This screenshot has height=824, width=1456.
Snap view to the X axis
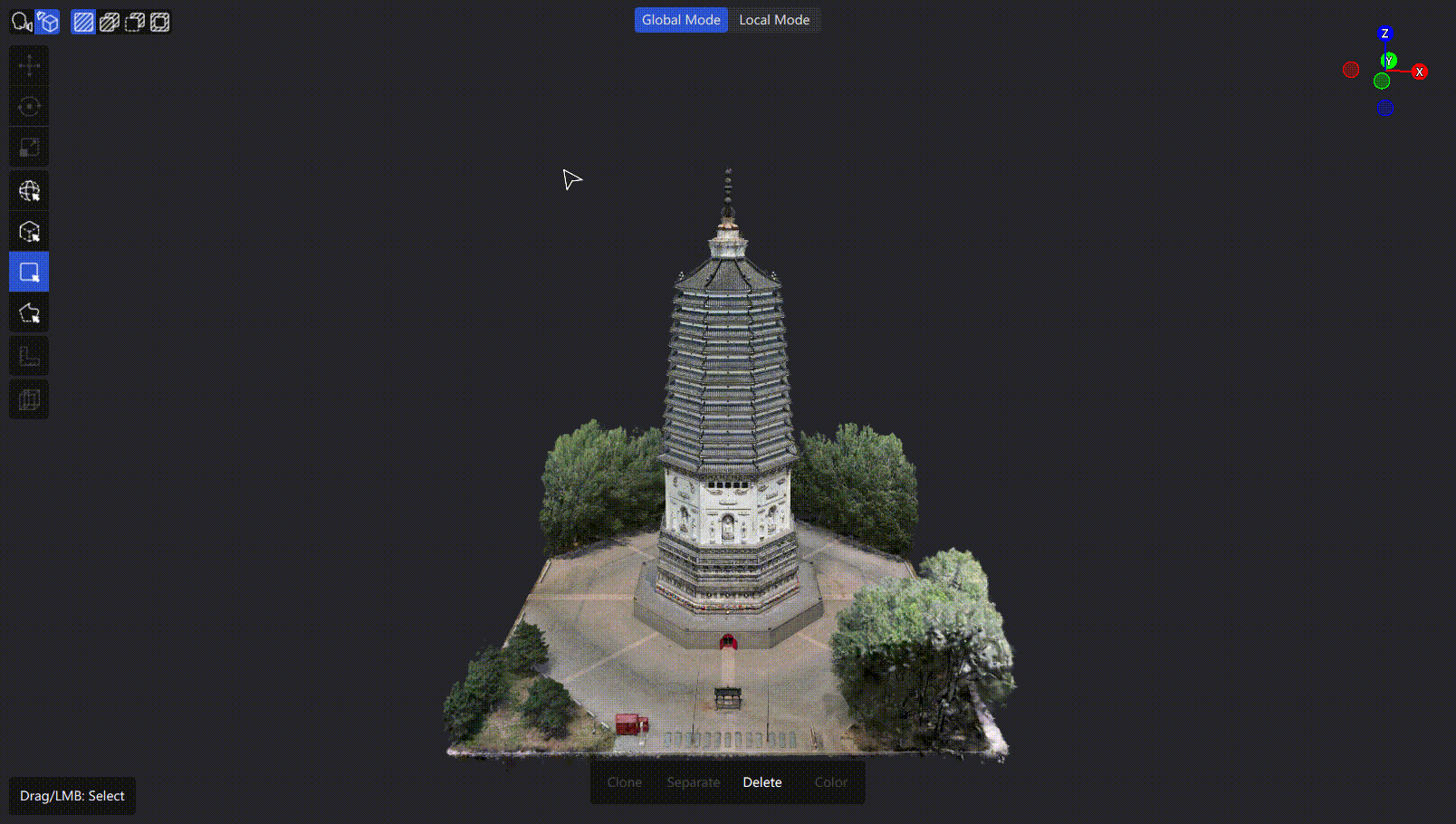pos(1419,72)
